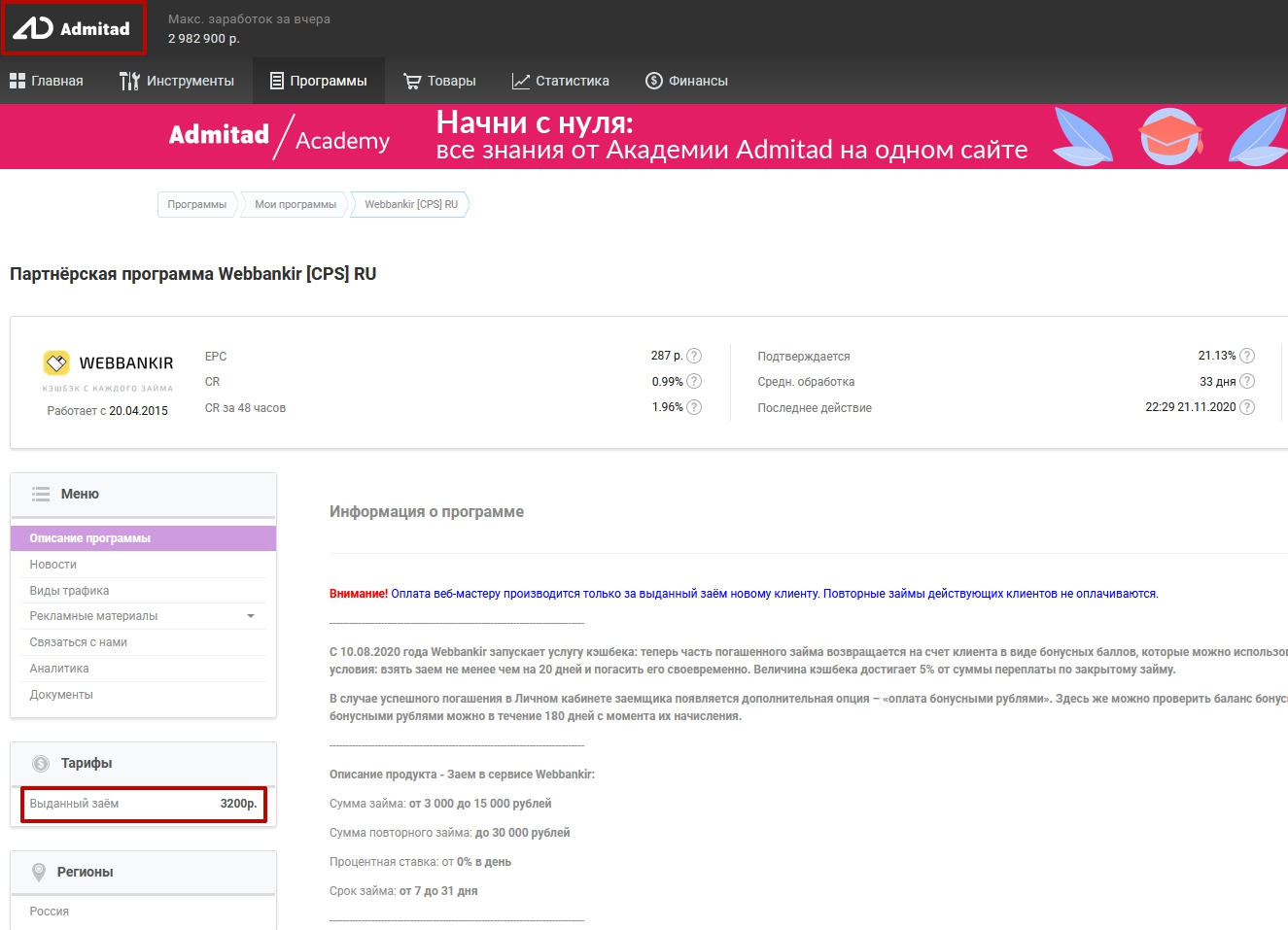Click Россия under Регионы

click(50, 912)
